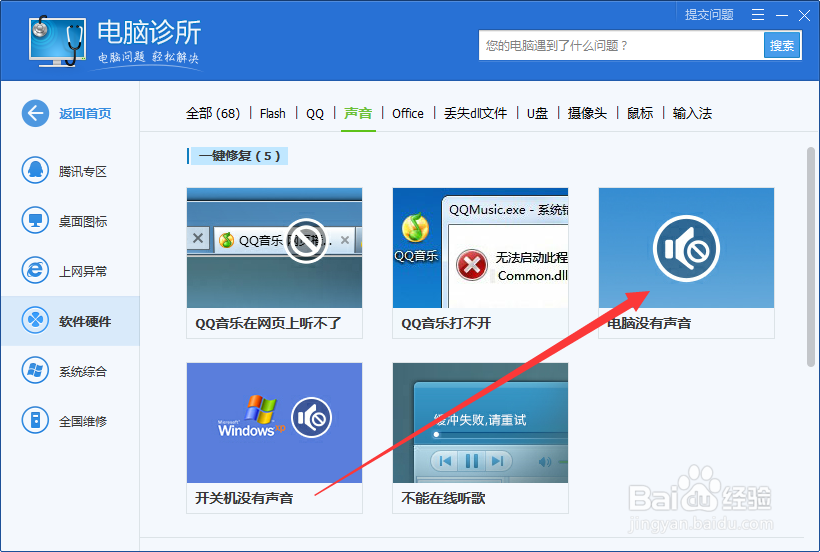Open the 上网异常 browser icon
Image resolution: width=820 pixels, height=552 pixels.
35,270
